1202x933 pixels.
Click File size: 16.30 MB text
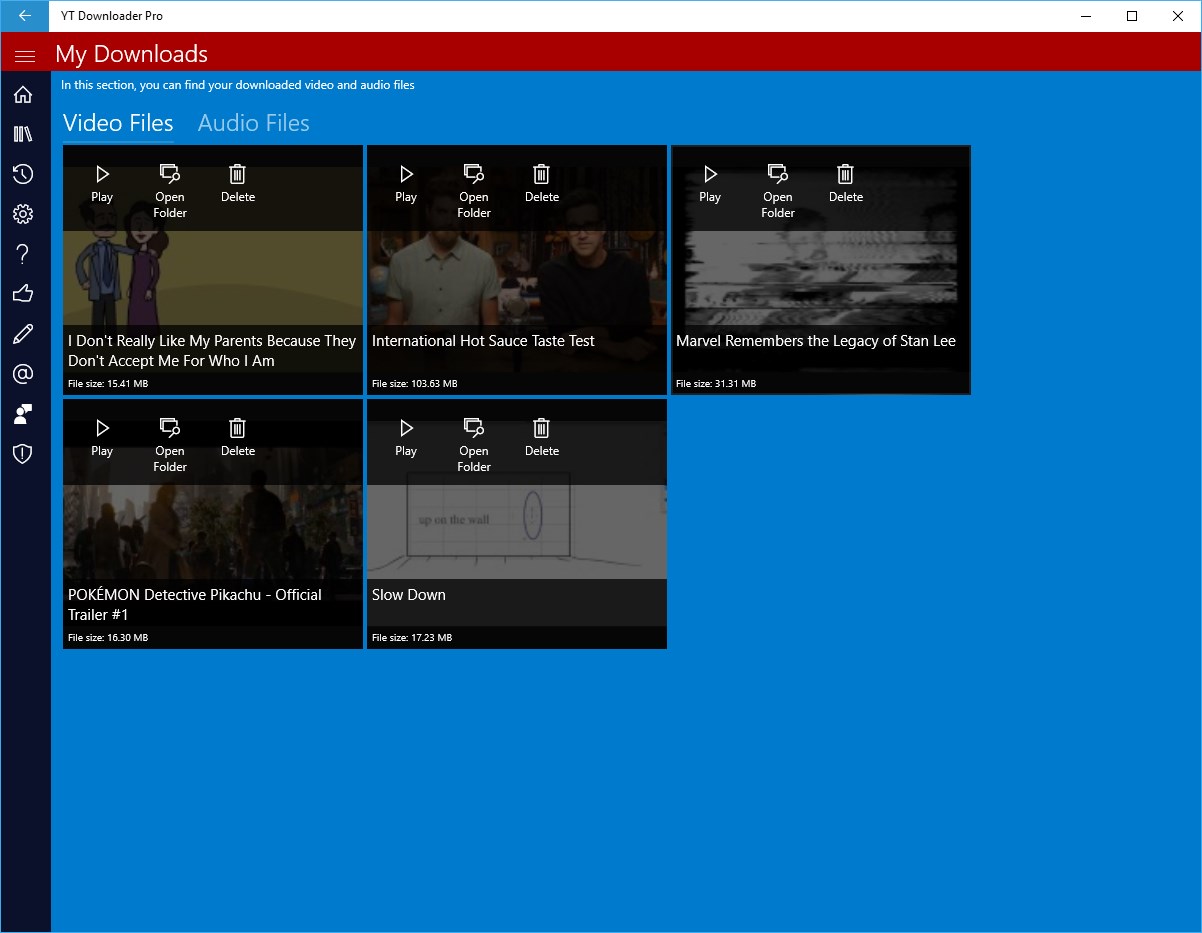pyautogui.click(x=108, y=638)
